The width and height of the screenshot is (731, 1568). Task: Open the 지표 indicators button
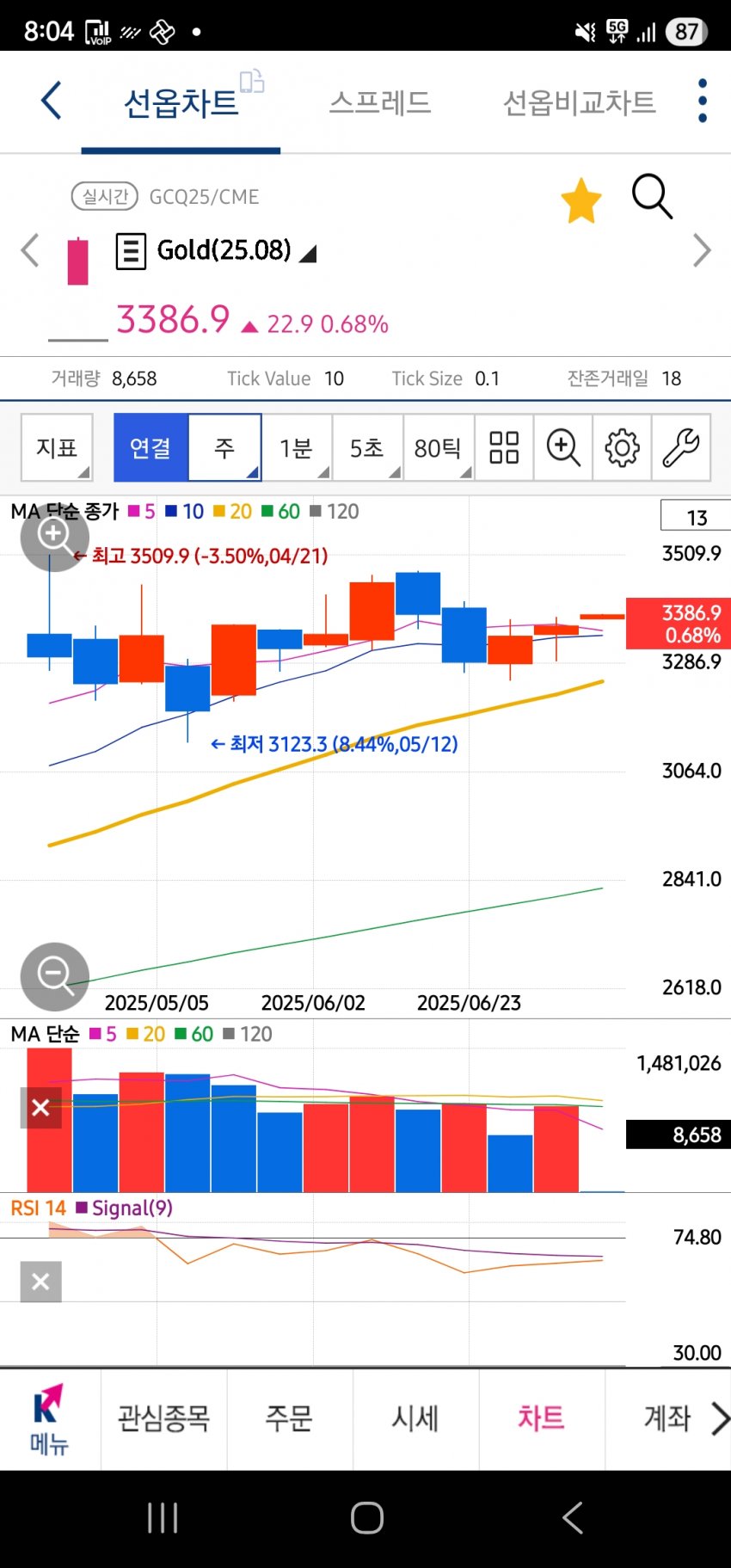click(57, 447)
